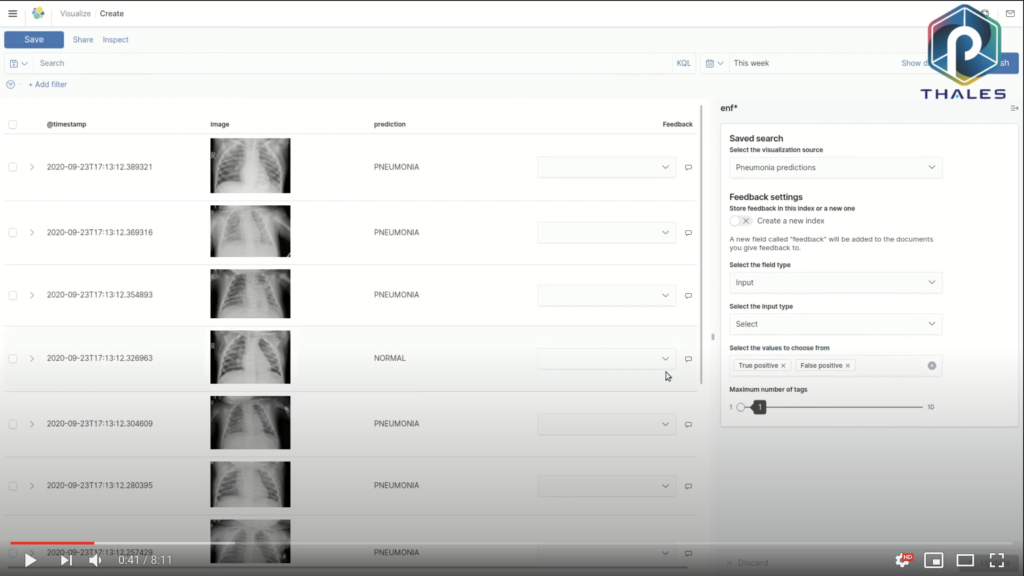This screenshot has width=1024, height=576.
Task: Mute the video volume
Action: (x=95, y=560)
